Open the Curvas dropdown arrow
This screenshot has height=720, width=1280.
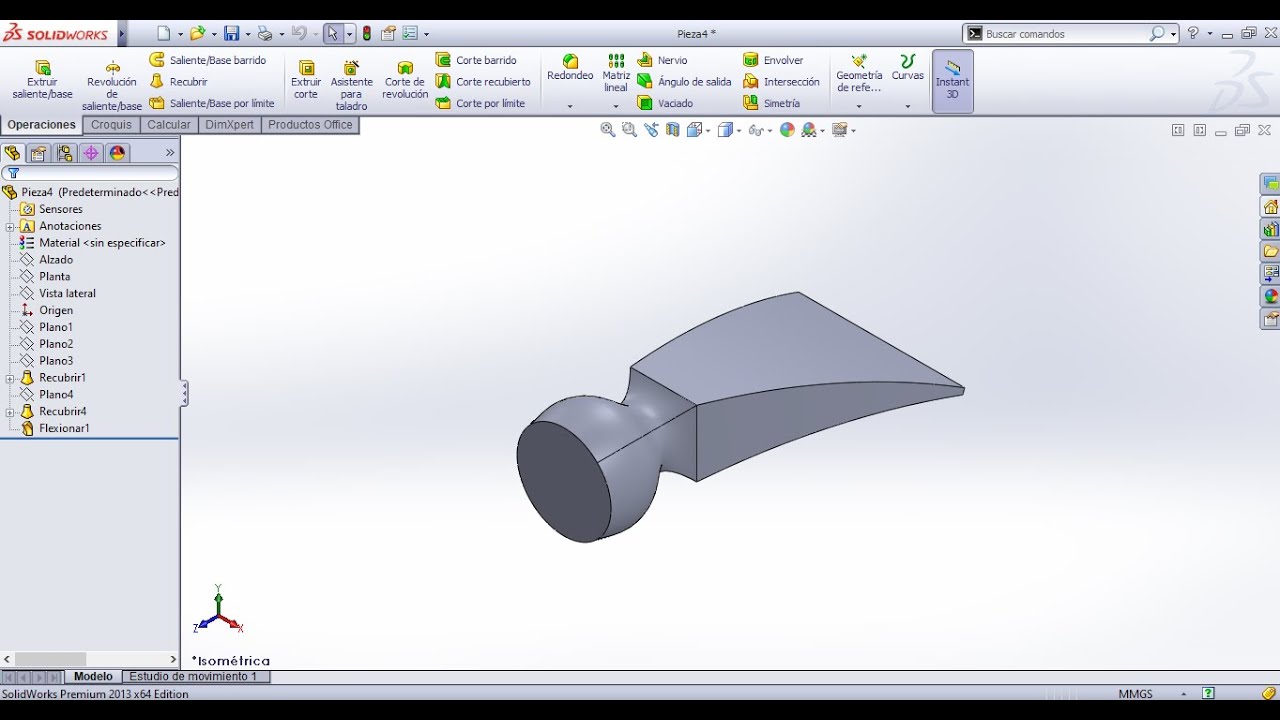908,106
